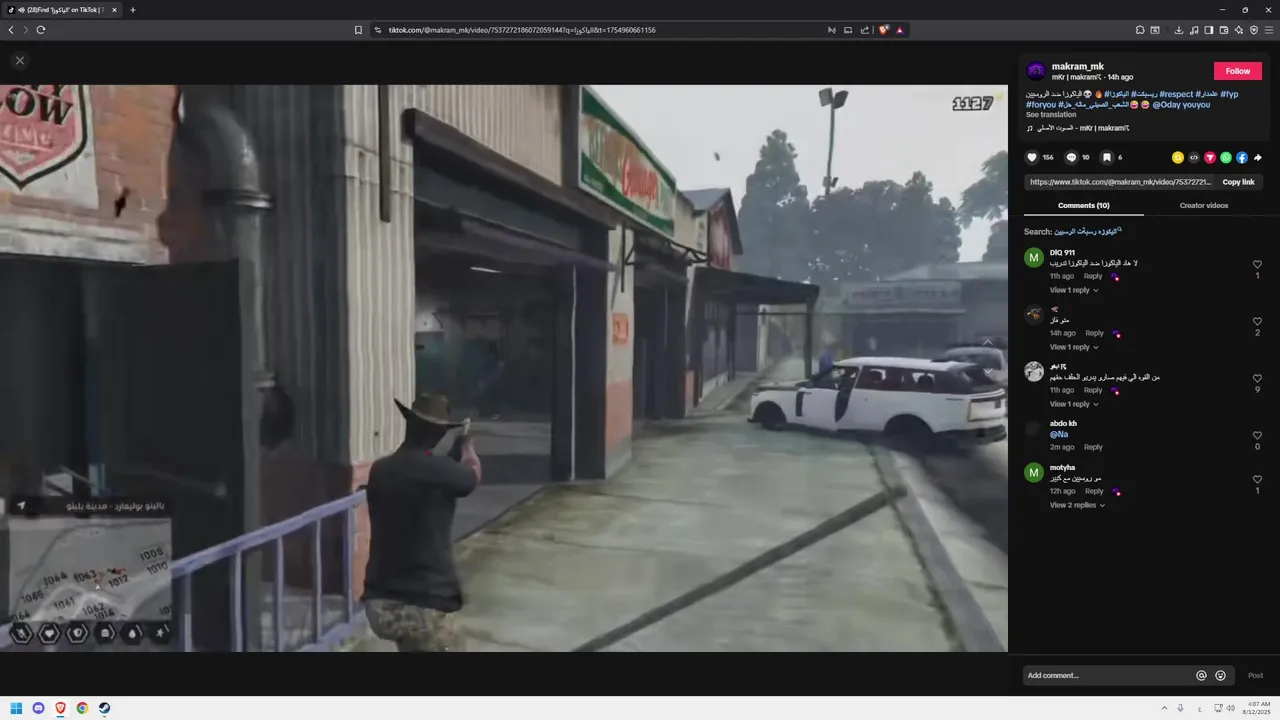1280x720 pixels.
Task: Click the yellow repost icon
Action: [1178, 157]
